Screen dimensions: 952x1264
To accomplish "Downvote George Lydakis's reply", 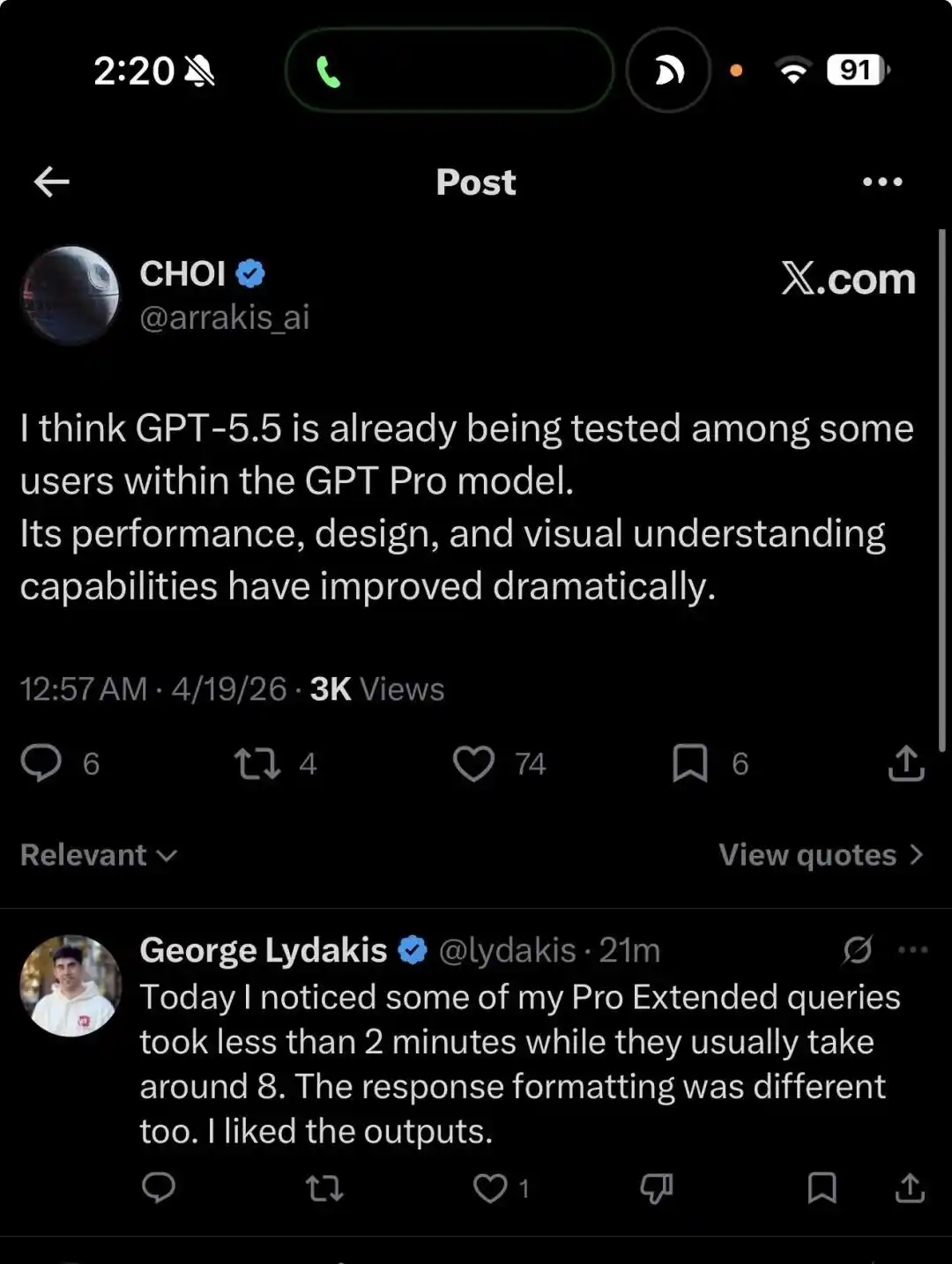I will click(x=656, y=1188).
